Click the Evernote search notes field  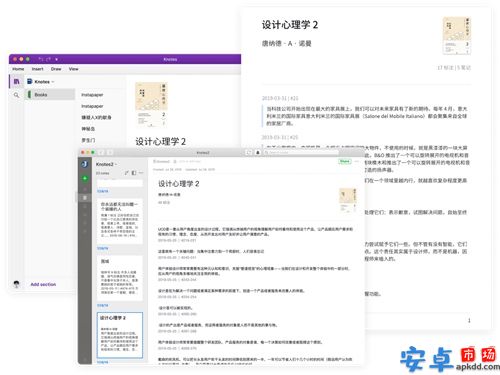[301, 153]
